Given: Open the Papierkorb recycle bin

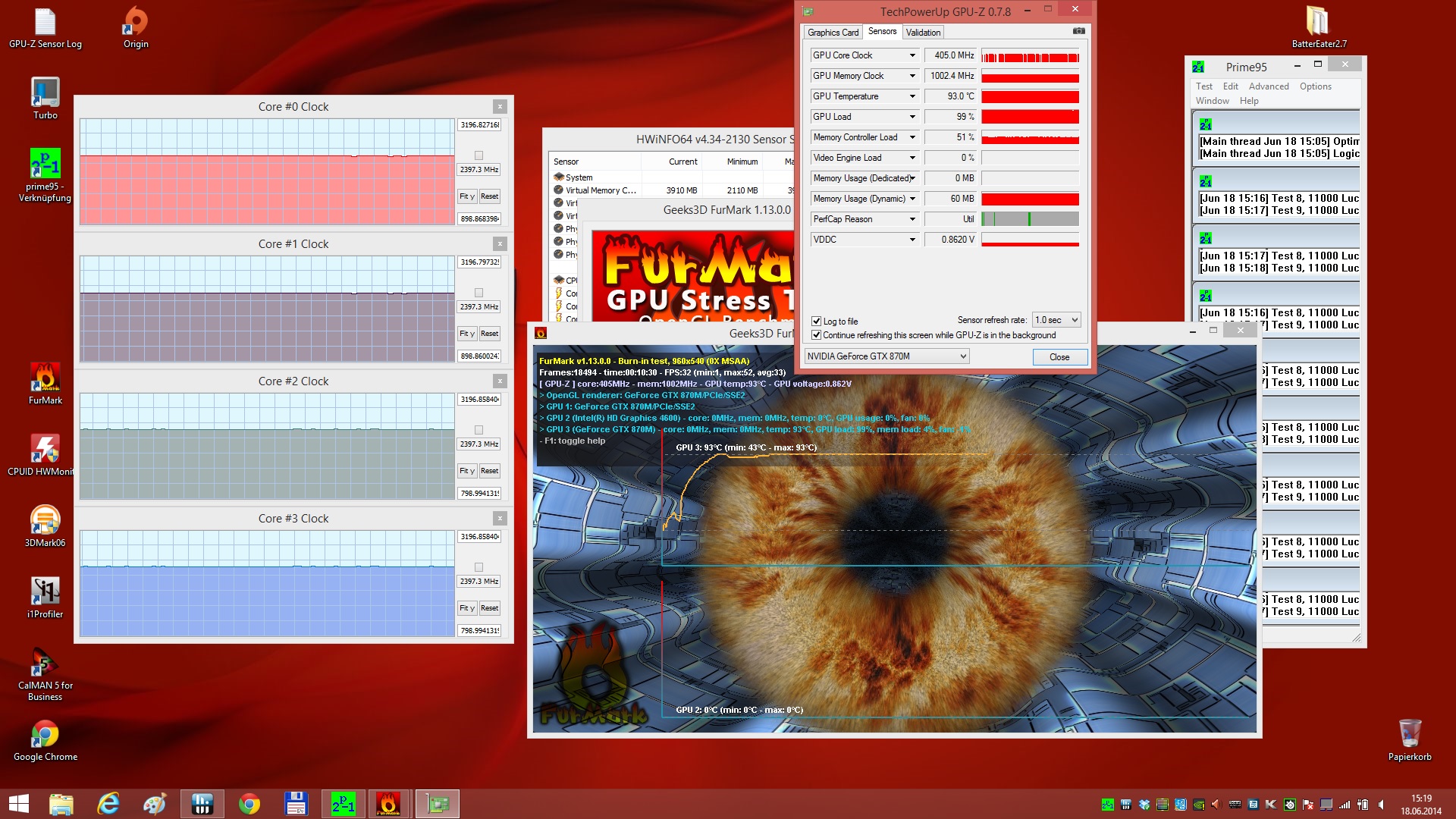Looking at the screenshot, I should pyautogui.click(x=1410, y=741).
